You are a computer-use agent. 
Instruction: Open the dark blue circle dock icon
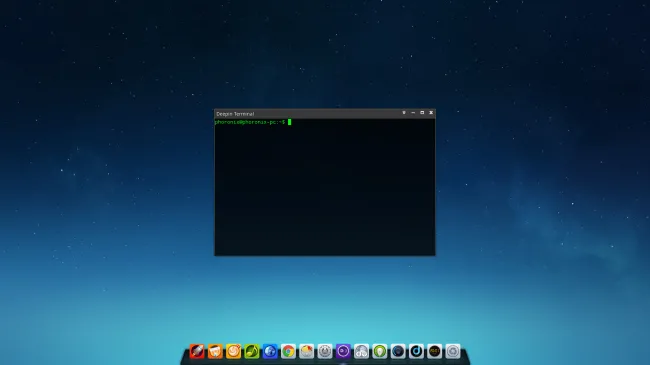(398, 351)
